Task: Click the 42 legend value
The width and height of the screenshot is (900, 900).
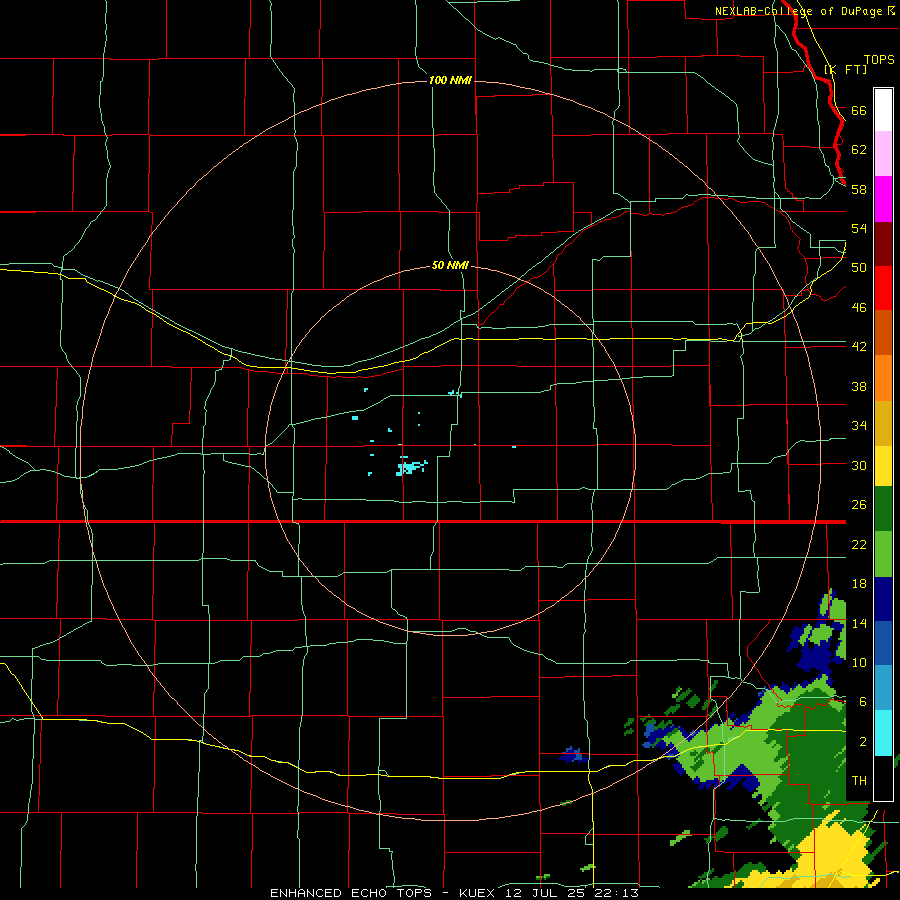Action: (859, 346)
